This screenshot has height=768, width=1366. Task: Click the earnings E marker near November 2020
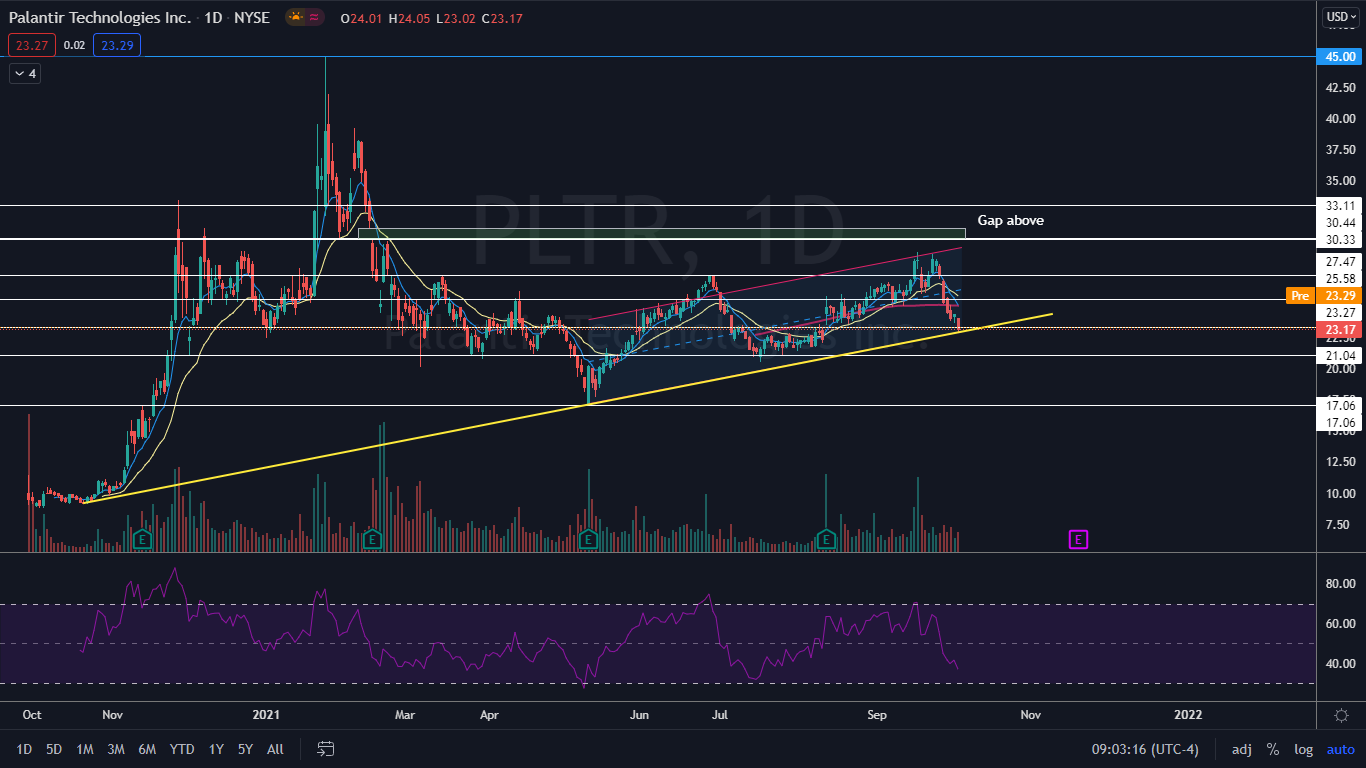click(142, 540)
